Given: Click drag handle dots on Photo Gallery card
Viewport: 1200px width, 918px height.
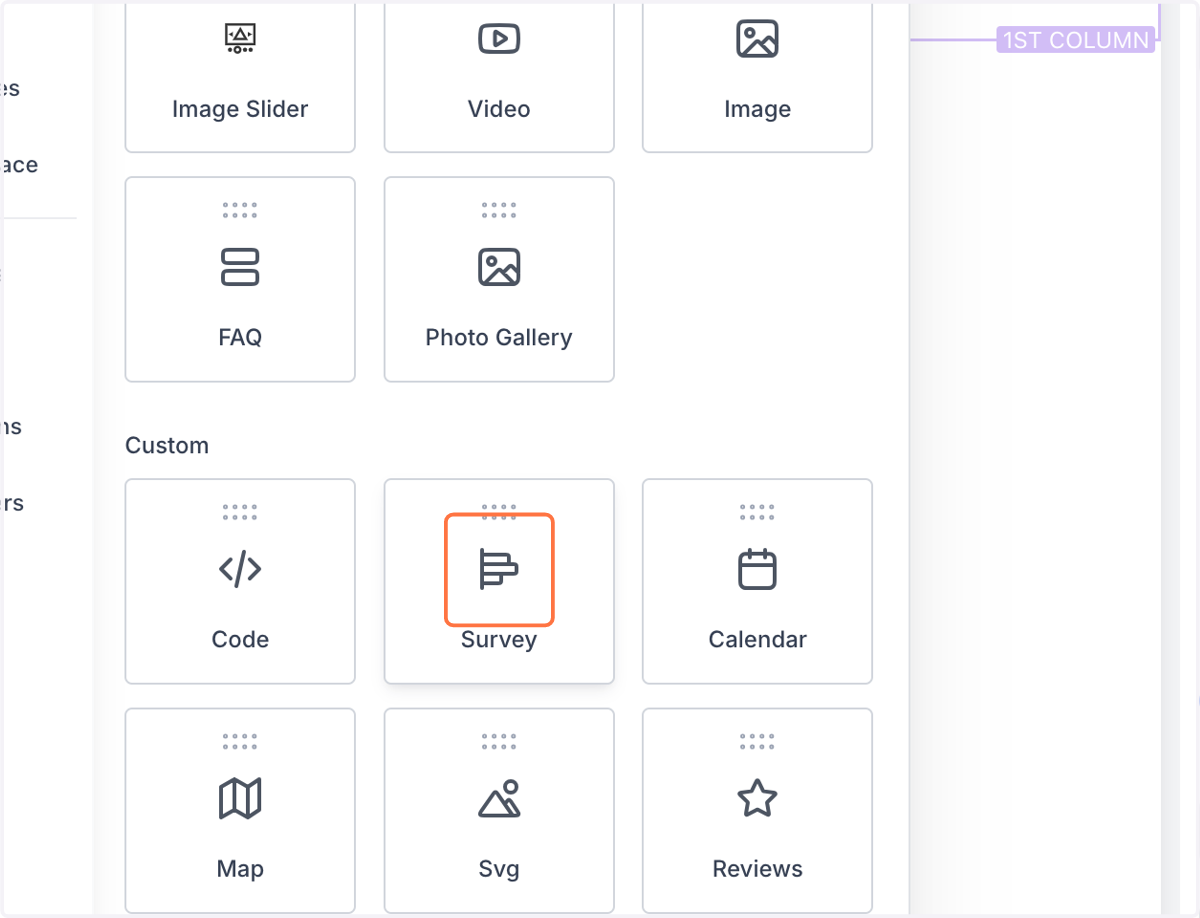Looking at the screenshot, I should click(x=499, y=210).
